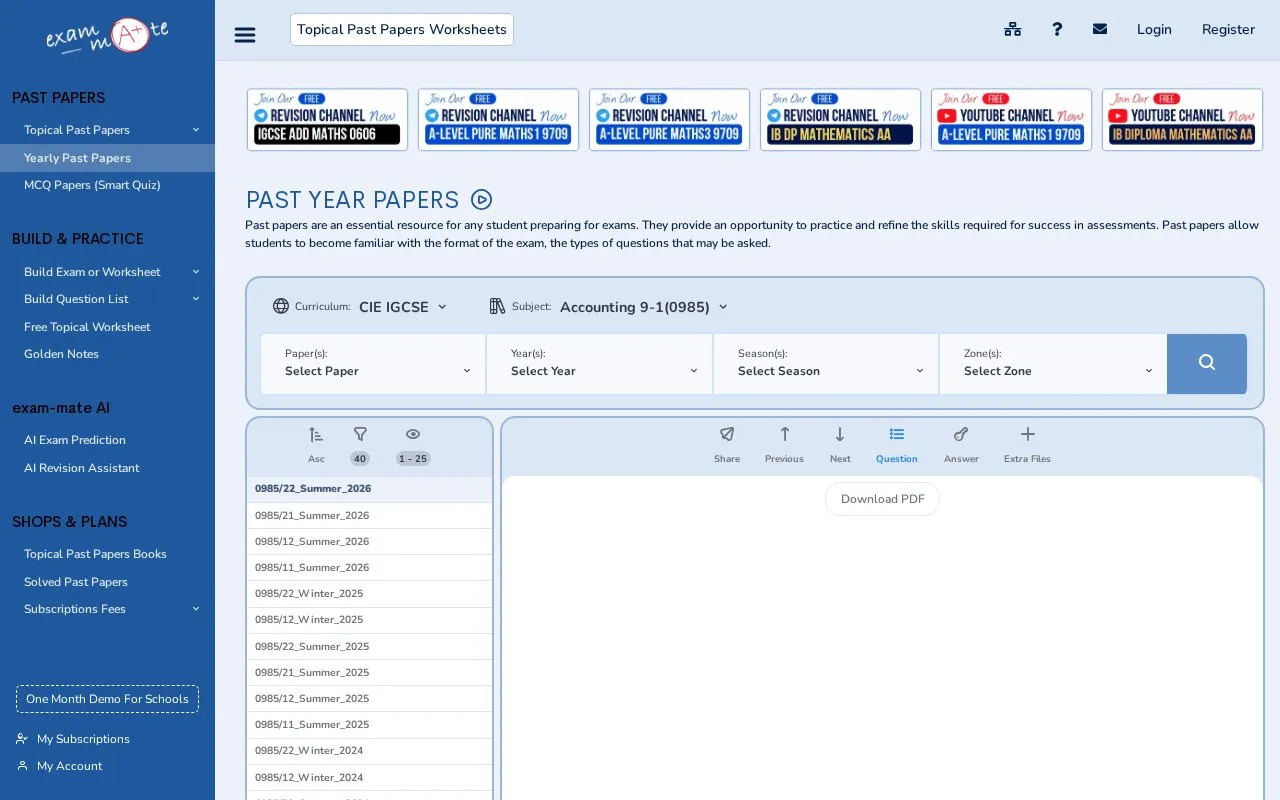Click the blue search button

point(1207,363)
